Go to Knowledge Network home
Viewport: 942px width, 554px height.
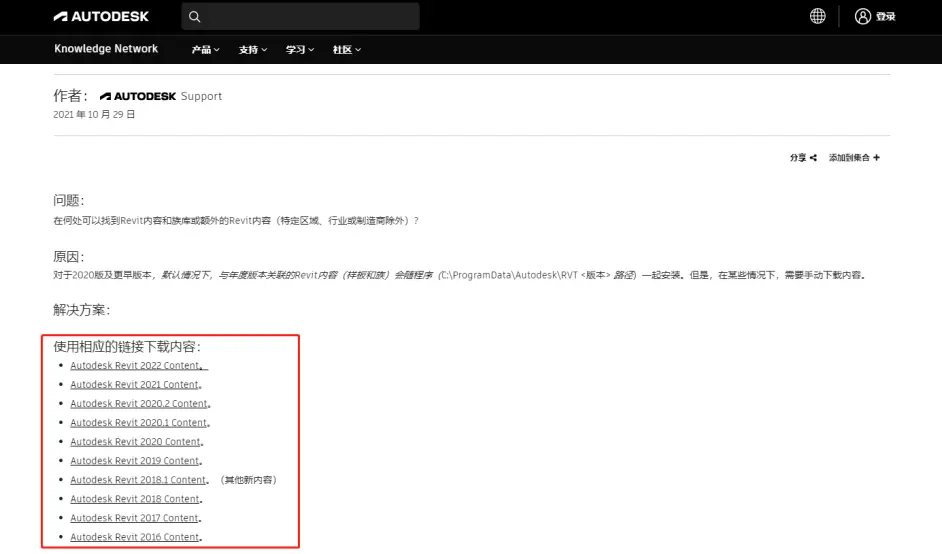[106, 49]
